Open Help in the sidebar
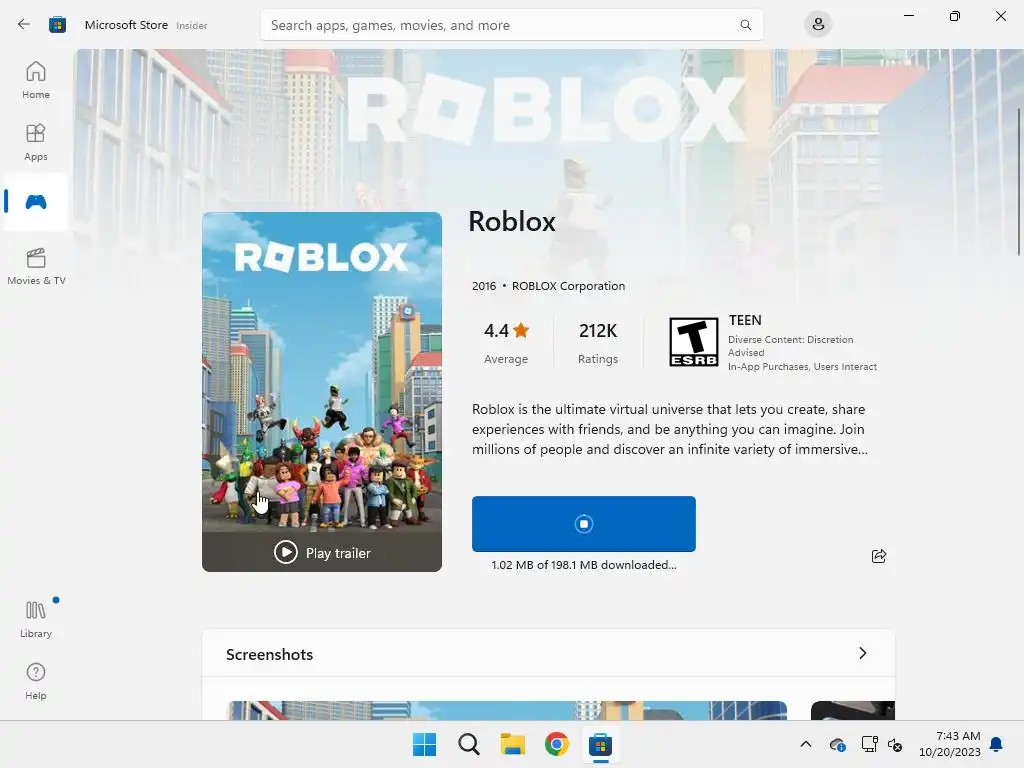The height and width of the screenshot is (768, 1024). pyautogui.click(x=36, y=681)
